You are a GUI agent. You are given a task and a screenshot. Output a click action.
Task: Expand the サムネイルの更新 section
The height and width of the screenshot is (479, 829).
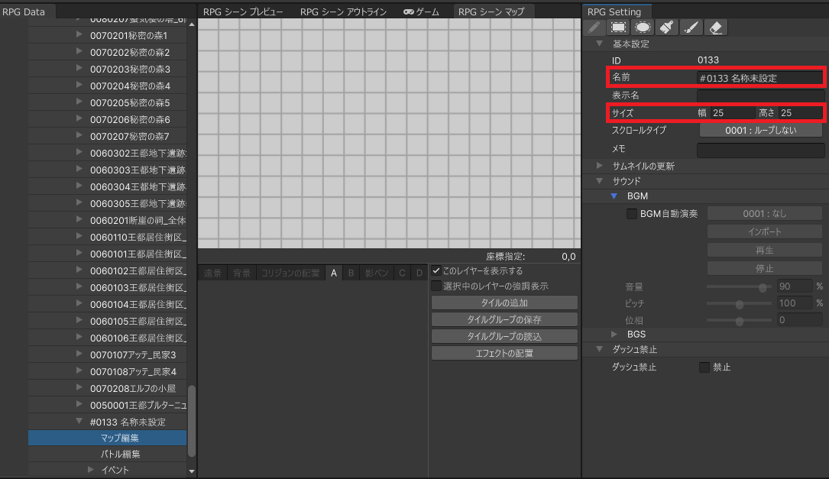[600, 165]
